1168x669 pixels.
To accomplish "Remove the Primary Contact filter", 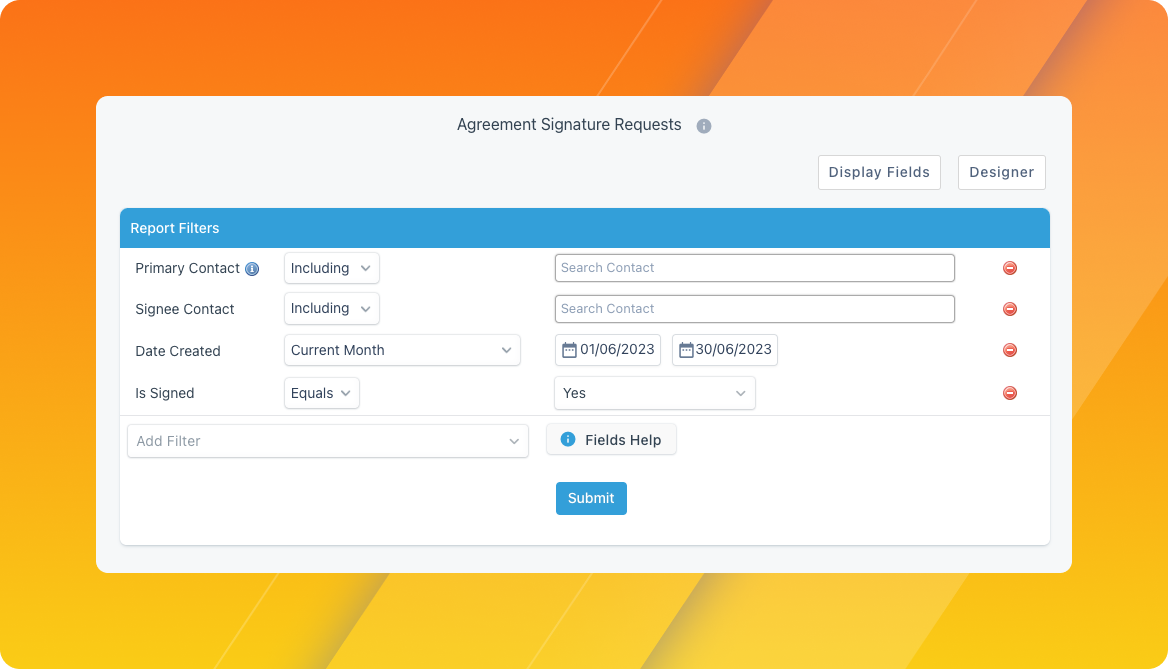I will click(x=1010, y=268).
